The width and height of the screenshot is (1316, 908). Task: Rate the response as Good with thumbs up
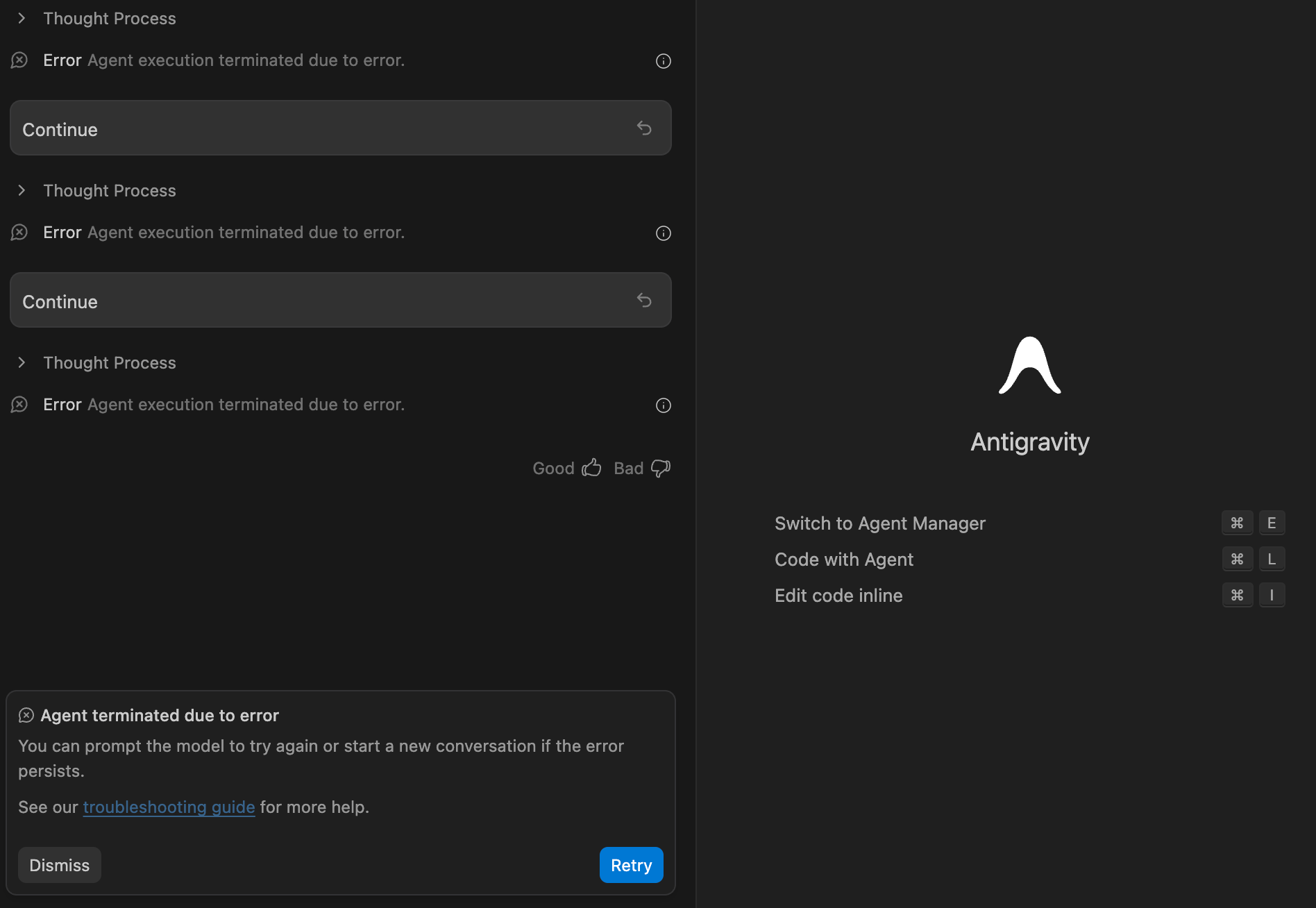tap(591, 468)
